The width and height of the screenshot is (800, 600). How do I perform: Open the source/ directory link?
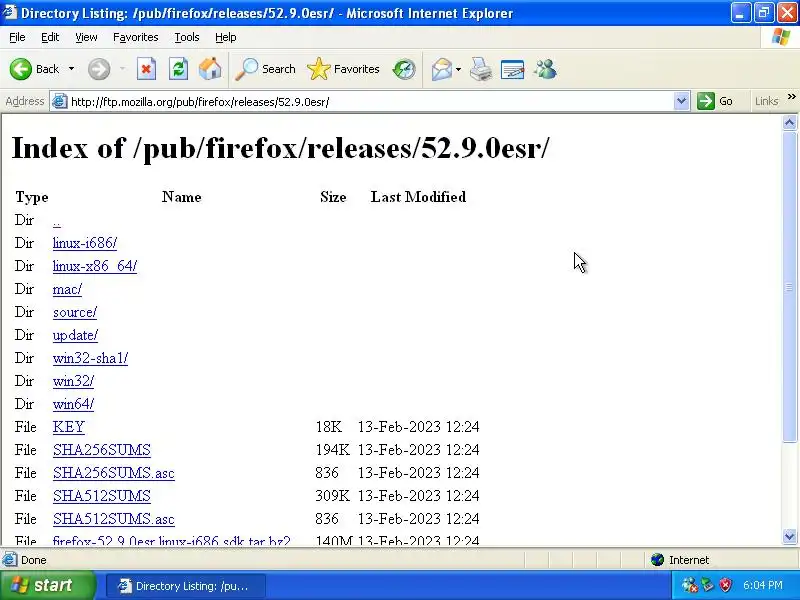(75, 312)
